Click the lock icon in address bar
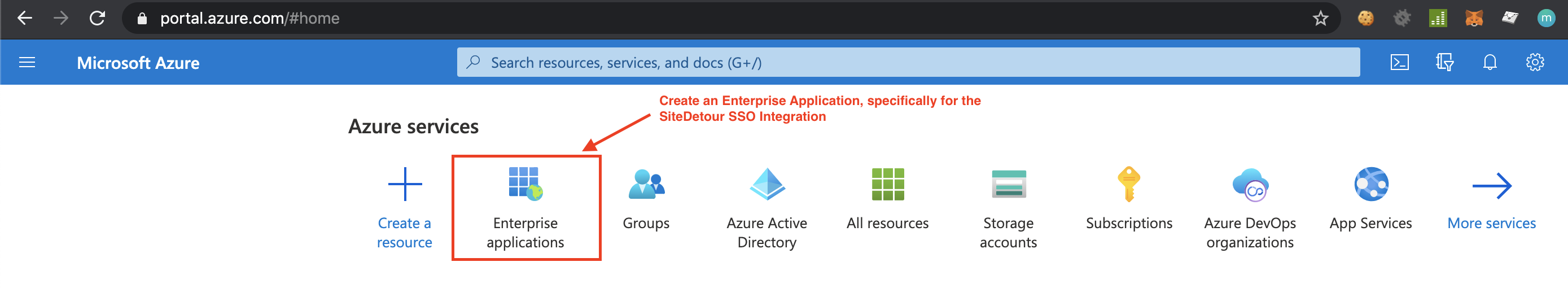1568x288 pixels. [142, 19]
